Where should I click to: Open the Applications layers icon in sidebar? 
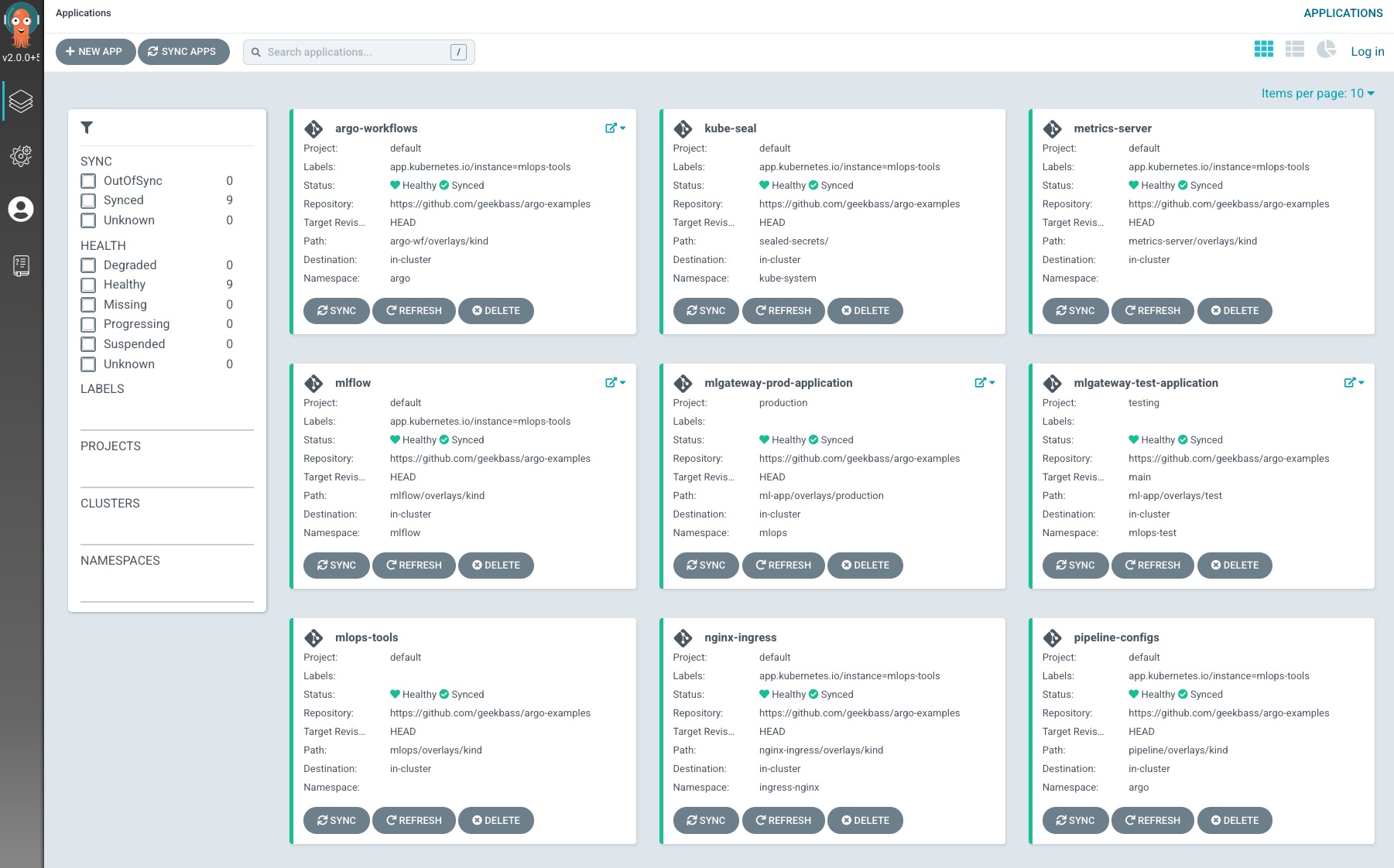click(21, 101)
